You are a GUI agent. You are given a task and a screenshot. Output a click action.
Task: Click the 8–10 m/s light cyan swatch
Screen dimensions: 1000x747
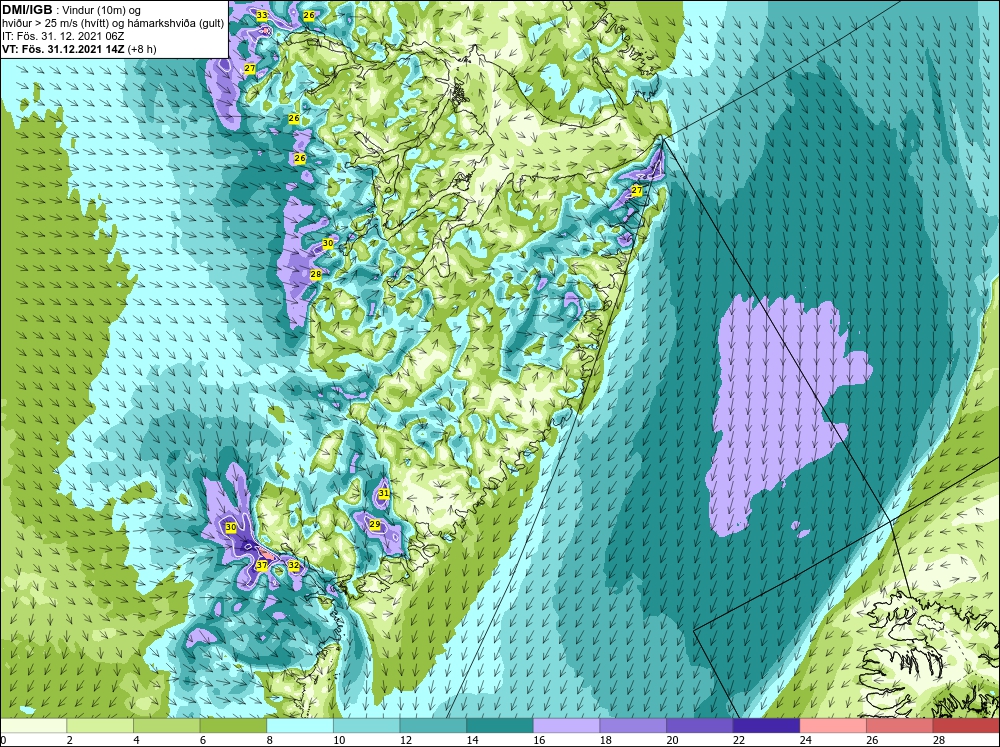tap(300, 726)
